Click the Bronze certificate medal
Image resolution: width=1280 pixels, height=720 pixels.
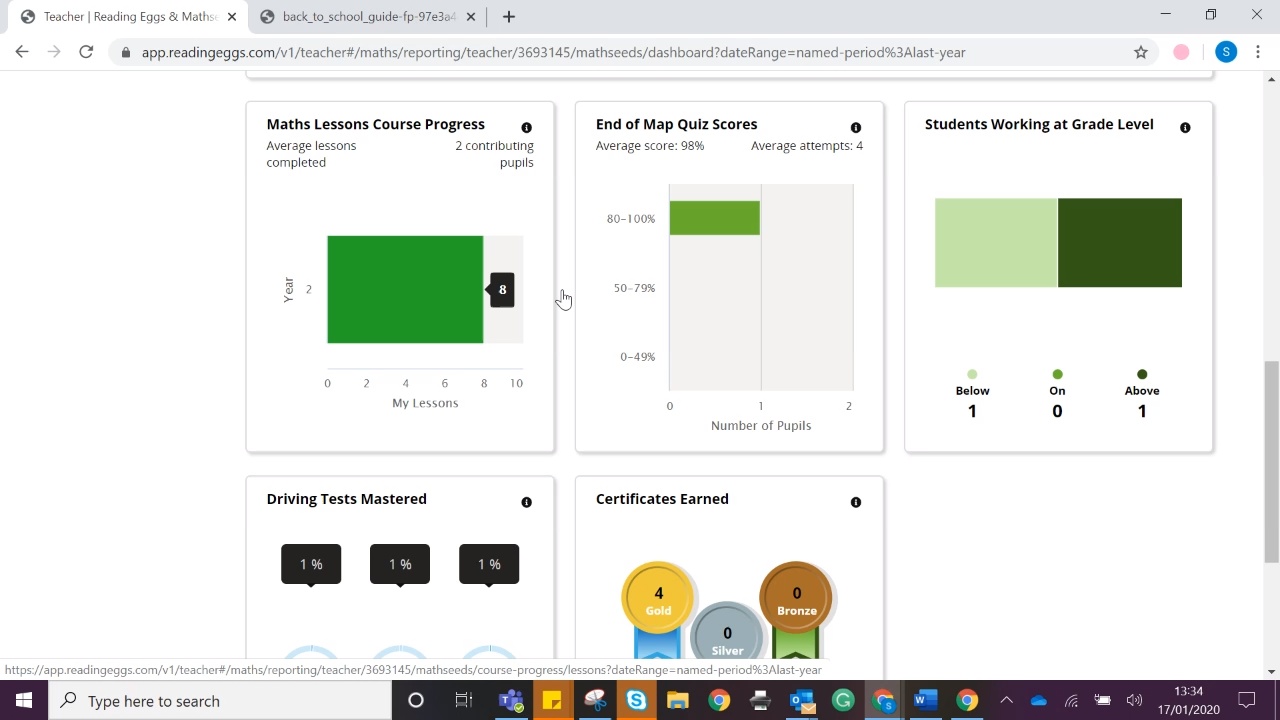[797, 598]
